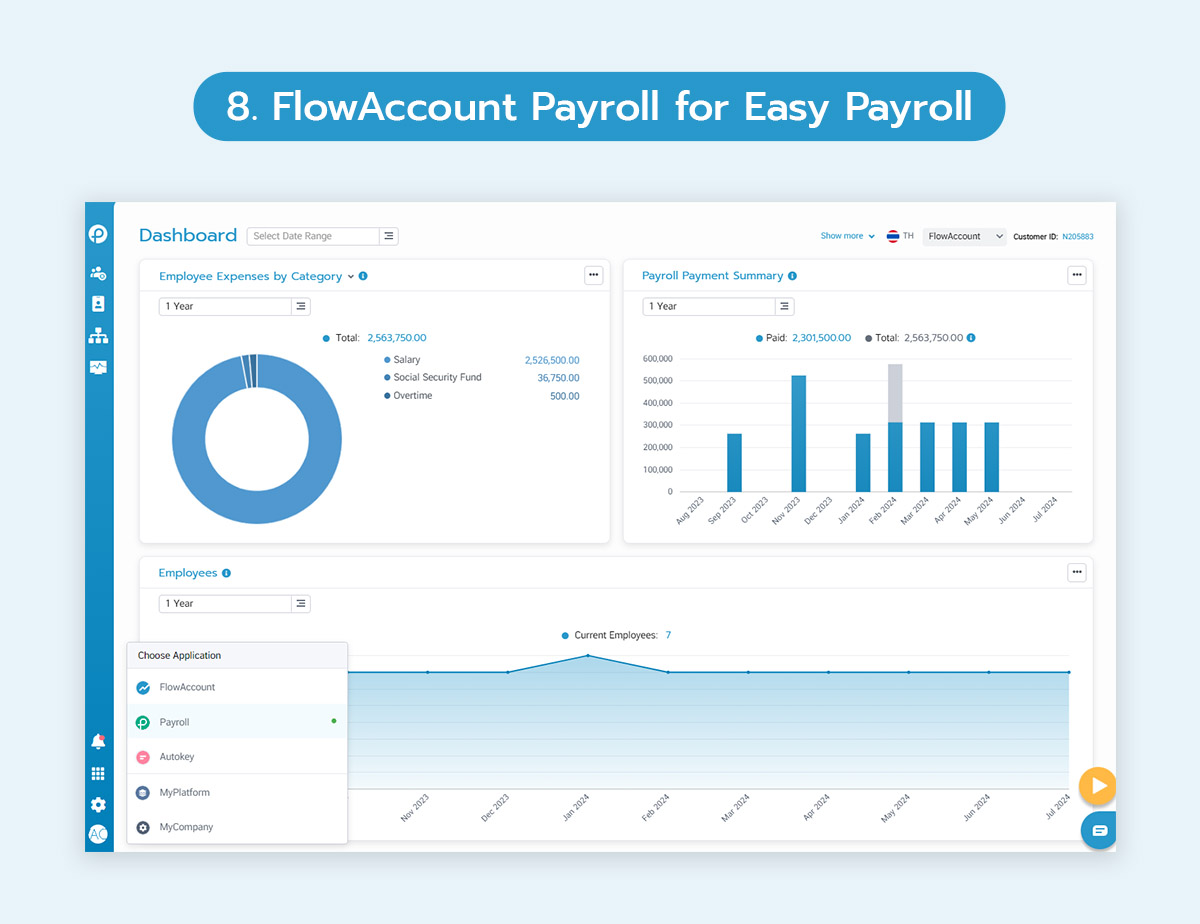Viewport: 1200px width, 924px height.
Task: Click the Select Date Range input field
Action: point(312,235)
